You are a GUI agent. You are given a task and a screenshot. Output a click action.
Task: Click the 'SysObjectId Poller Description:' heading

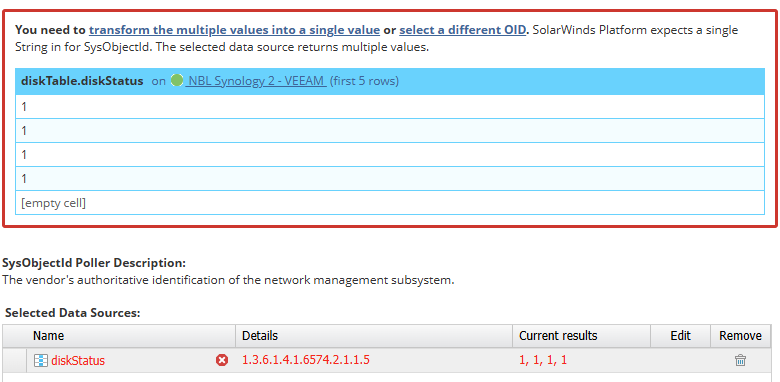click(x=94, y=263)
